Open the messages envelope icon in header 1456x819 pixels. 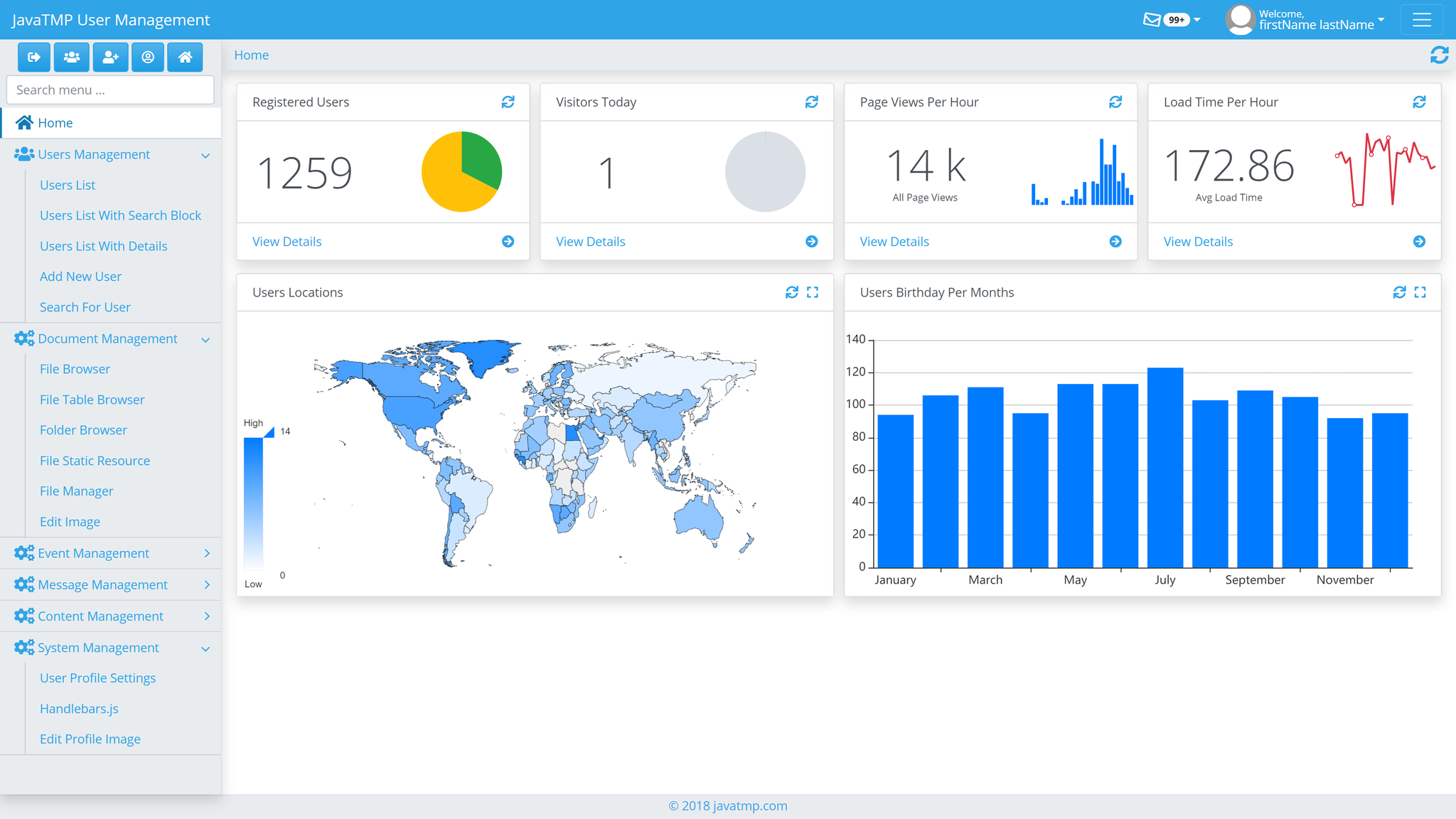click(x=1152, y=20)
